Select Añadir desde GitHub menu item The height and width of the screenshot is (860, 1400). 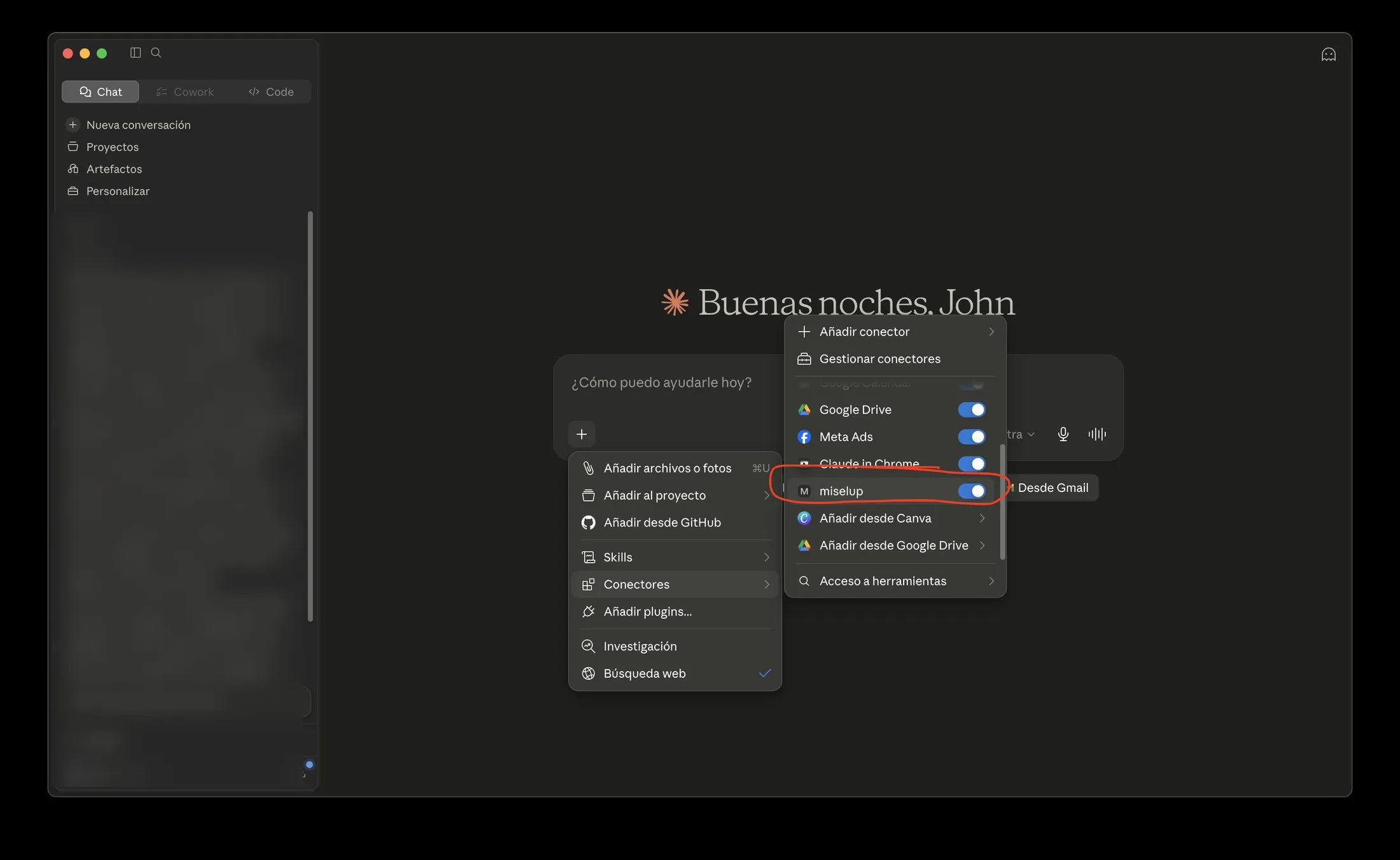coord(675,523)
